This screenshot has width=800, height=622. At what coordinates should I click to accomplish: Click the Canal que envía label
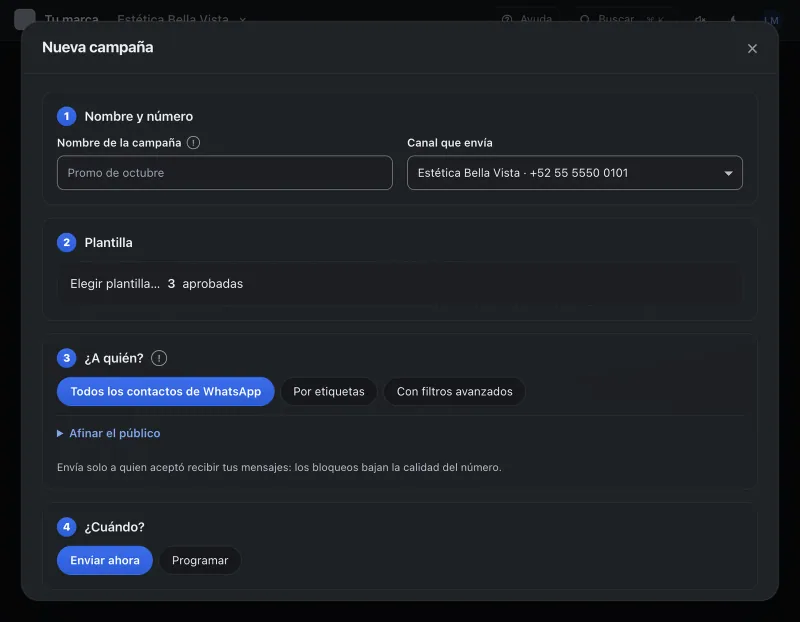tap(449, 143)
